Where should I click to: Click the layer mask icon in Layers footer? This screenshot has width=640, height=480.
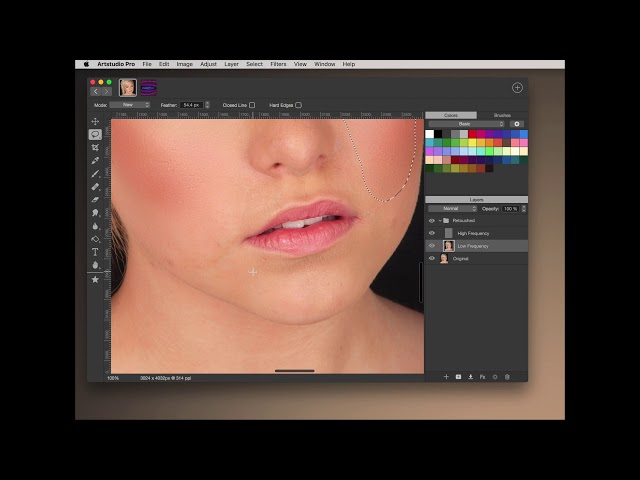(458, 377)
